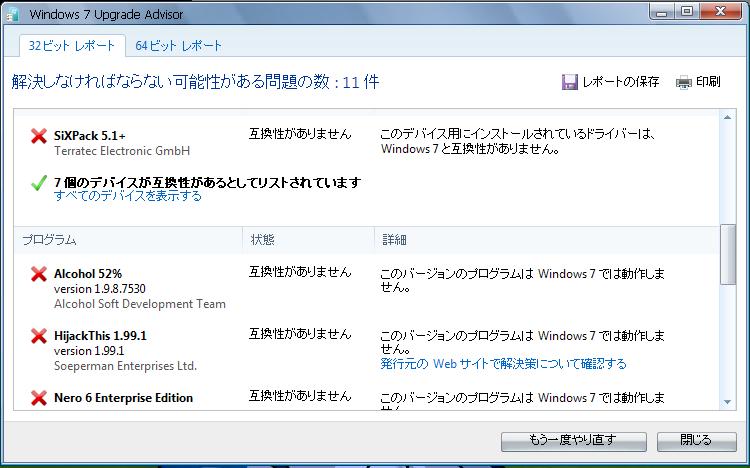Select the version 1.9.8.7530 text
Image resolution: width=750 pixels, height=468 pixels.
(99, 289)
